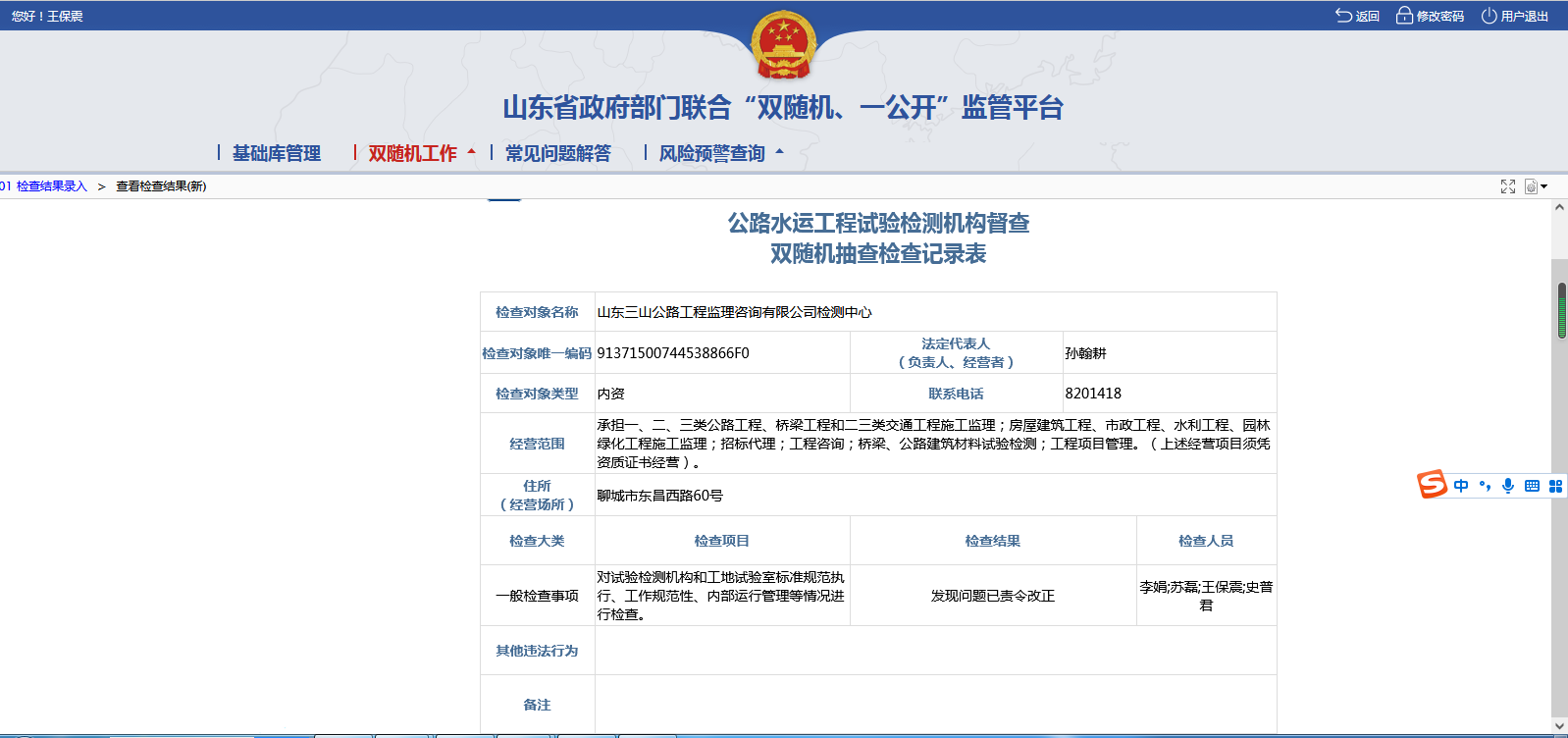Click the 检查结果录入 breadcrumb link
The height and width of the screenshot is (738, 1568).
pyautogui.click(x=51, y=186)
